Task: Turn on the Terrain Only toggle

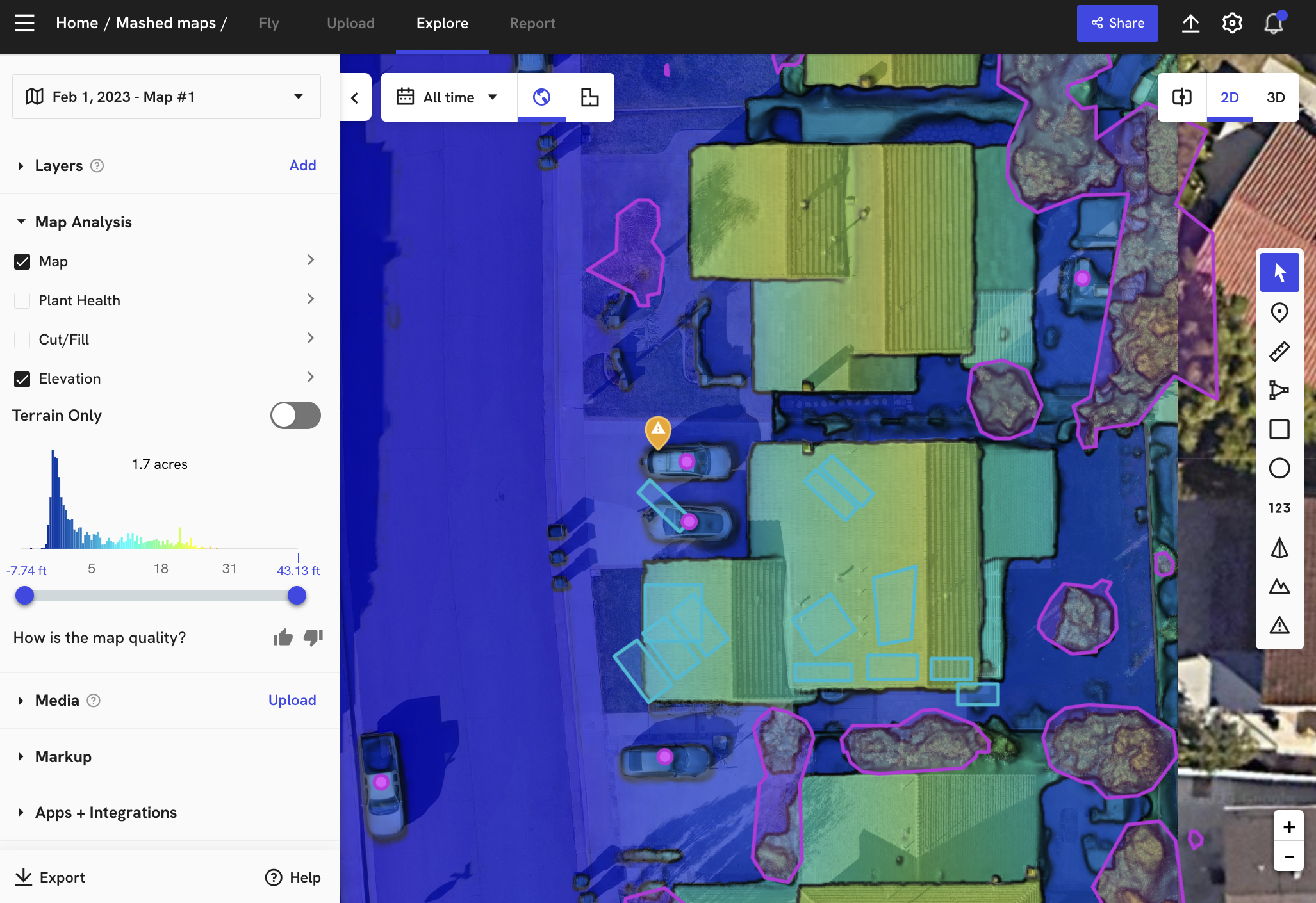Action: coord(295,415)
